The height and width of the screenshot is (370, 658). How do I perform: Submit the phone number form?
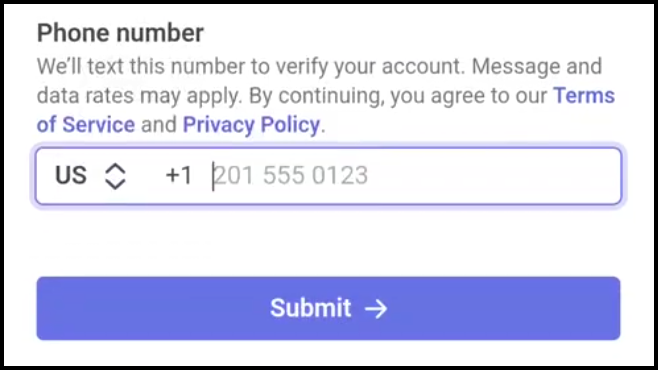point(328,308)
